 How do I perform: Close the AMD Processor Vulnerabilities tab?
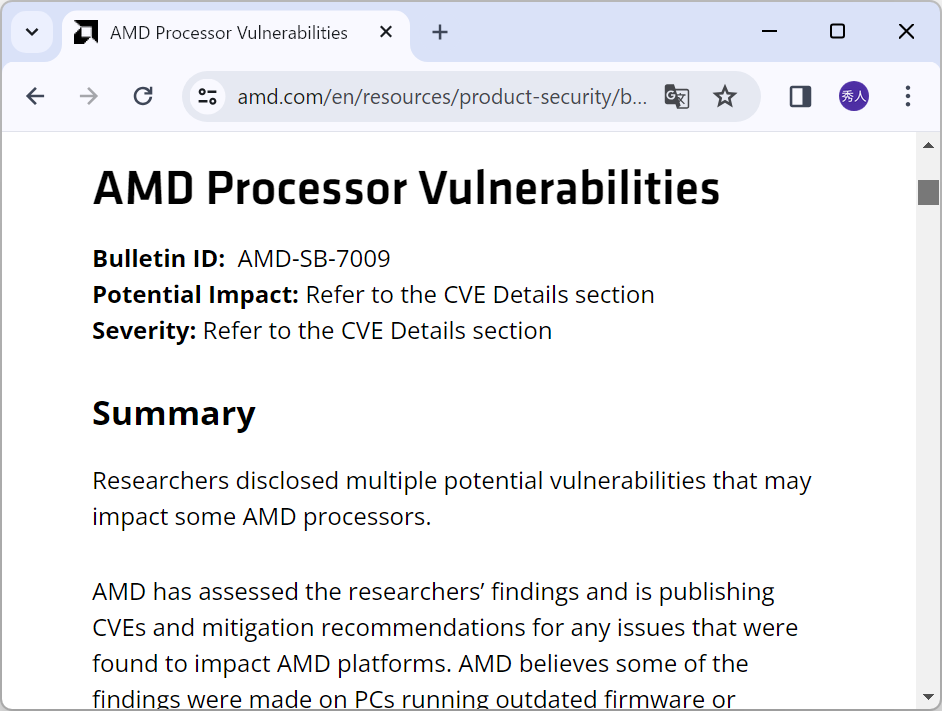[x=386, y=32]
